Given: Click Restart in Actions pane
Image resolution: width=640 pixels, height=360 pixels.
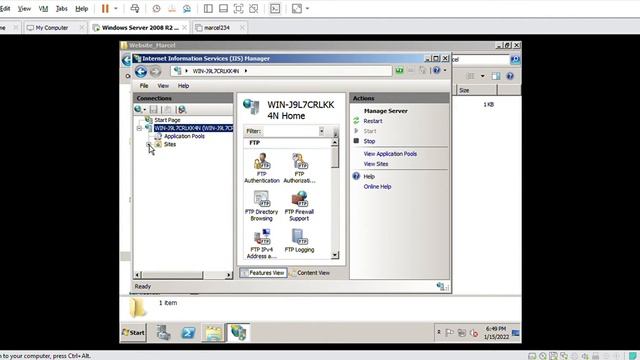Looking at the screenshot, I should [373, 121].
